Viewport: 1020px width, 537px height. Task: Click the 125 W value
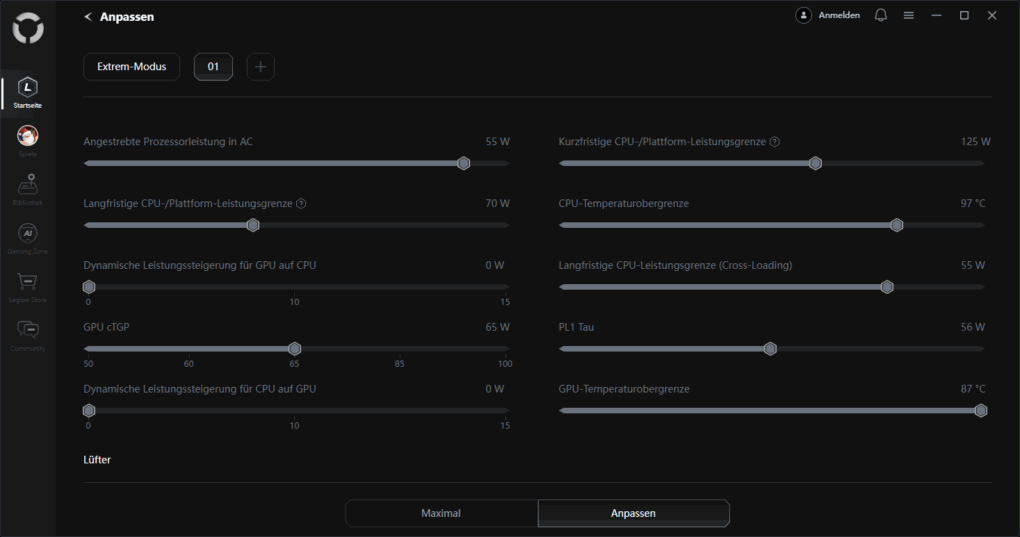point(976,142)
